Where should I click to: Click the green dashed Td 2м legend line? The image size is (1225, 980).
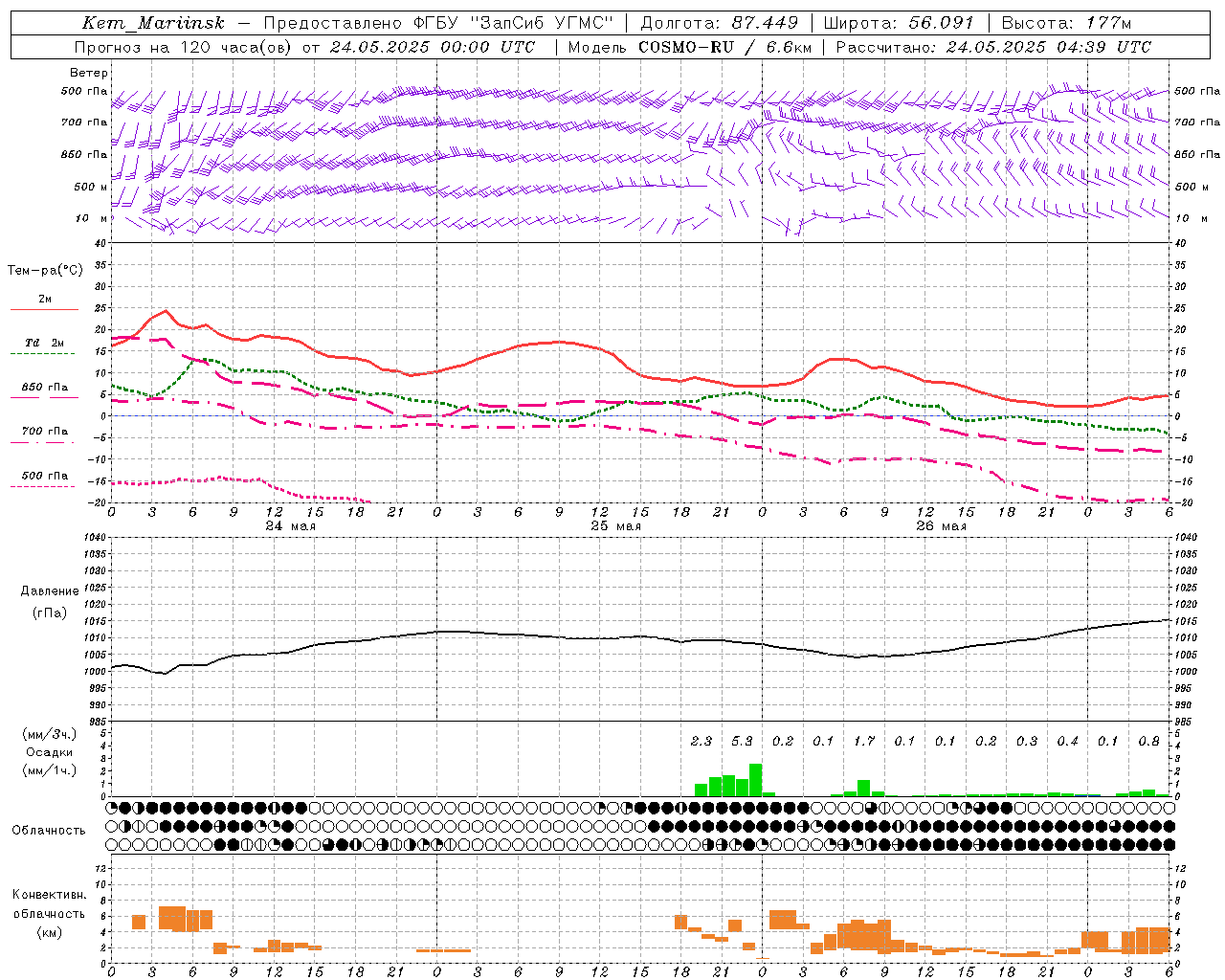[44, 354]
